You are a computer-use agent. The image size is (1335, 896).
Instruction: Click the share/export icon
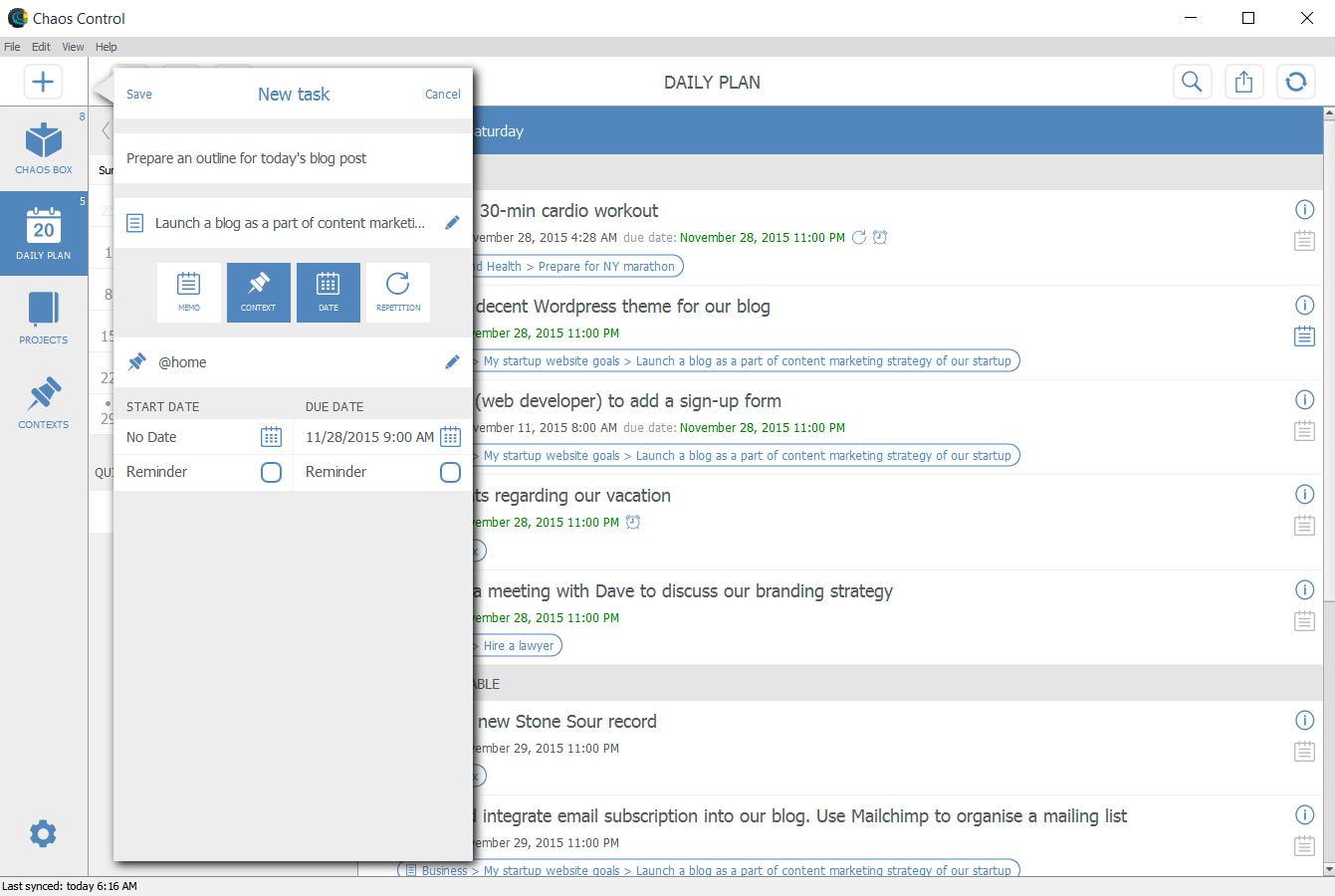click(x=1243, y=82)
